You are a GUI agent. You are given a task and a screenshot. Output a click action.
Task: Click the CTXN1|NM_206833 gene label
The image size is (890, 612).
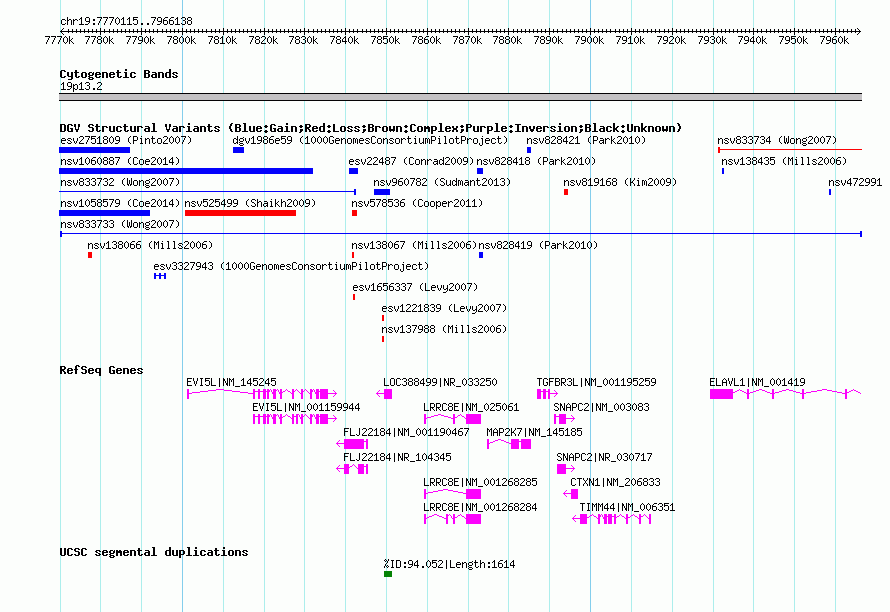[615, 482]
